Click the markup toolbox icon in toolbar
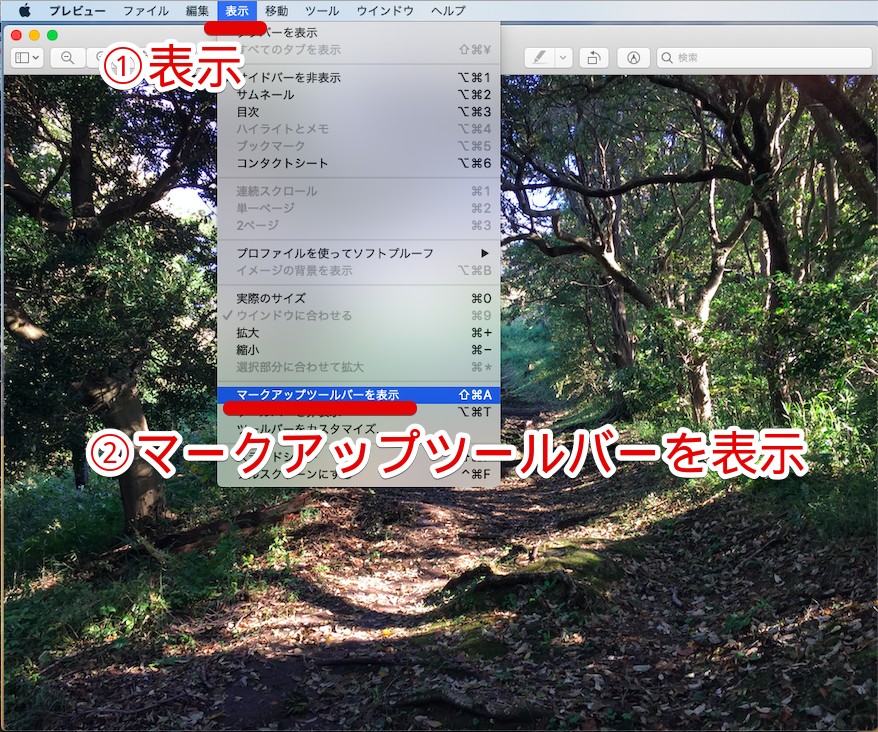The image size is (878, 732). click(633, 58)
